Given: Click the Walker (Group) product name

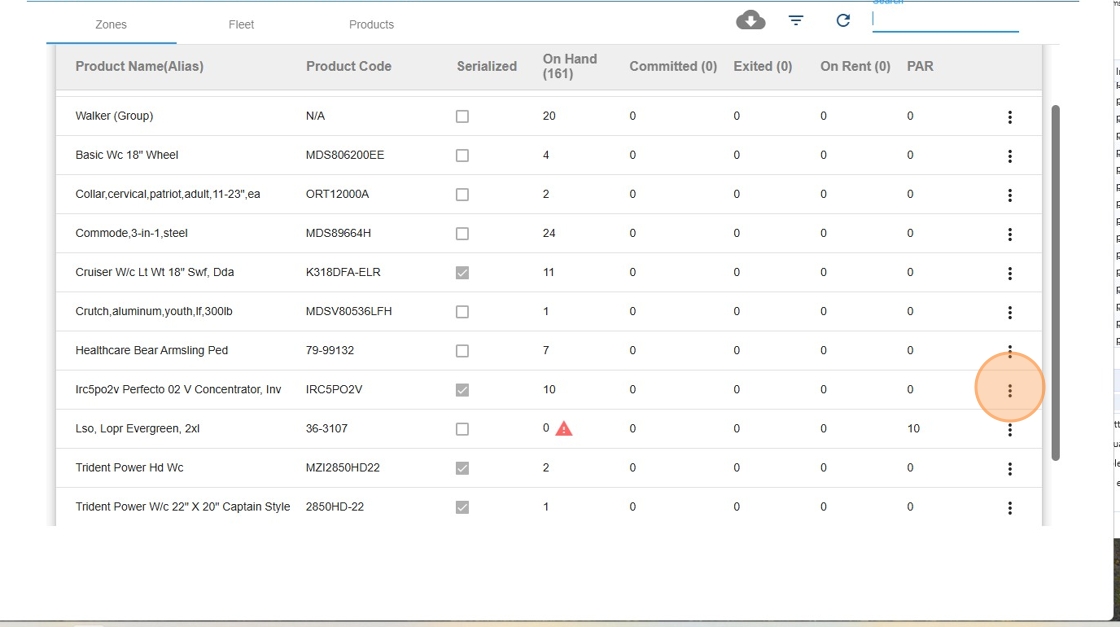Looking at the screenshot, I should [x=114, y=116].
